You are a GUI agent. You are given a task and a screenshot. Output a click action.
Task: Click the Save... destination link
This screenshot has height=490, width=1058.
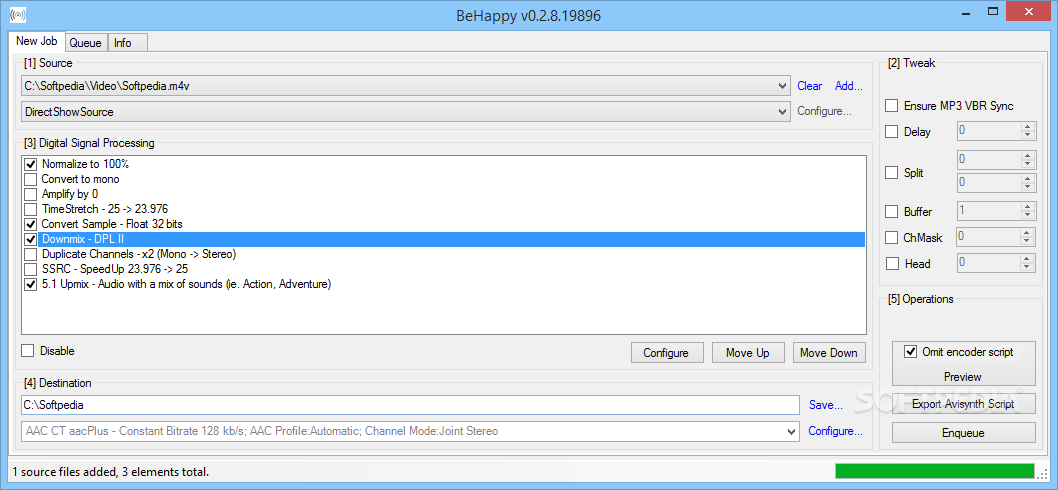826,405
